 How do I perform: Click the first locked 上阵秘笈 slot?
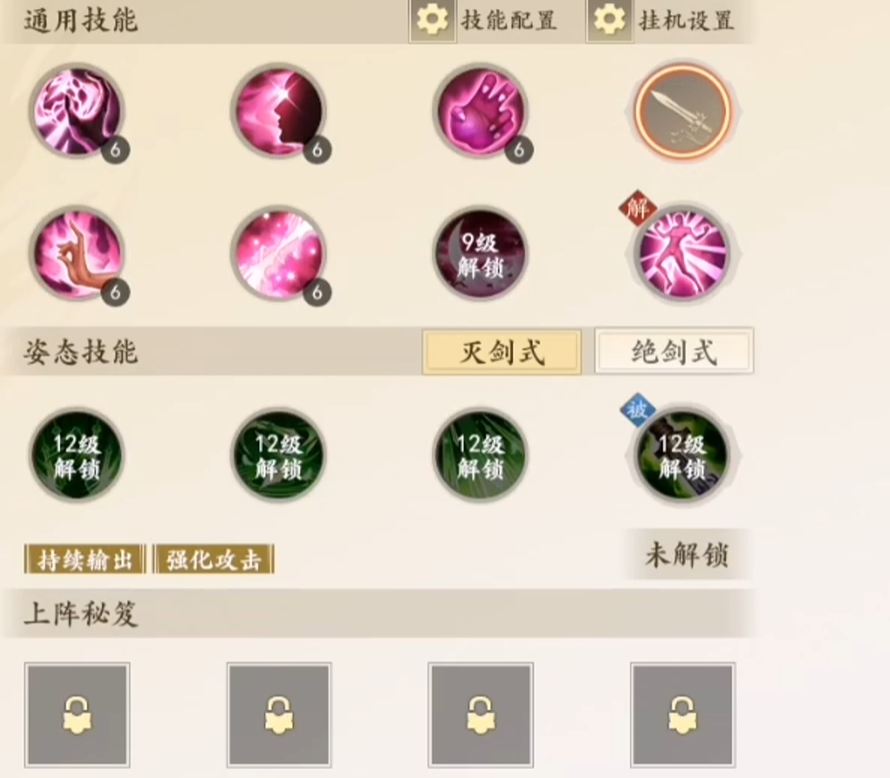(x=77, y=715)
